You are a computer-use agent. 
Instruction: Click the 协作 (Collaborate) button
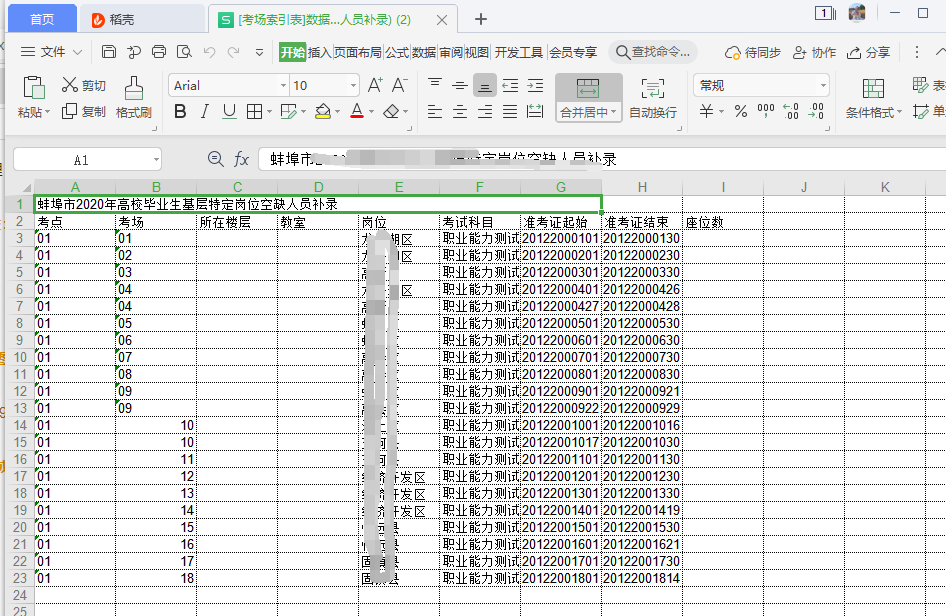(x=814, y=52)
